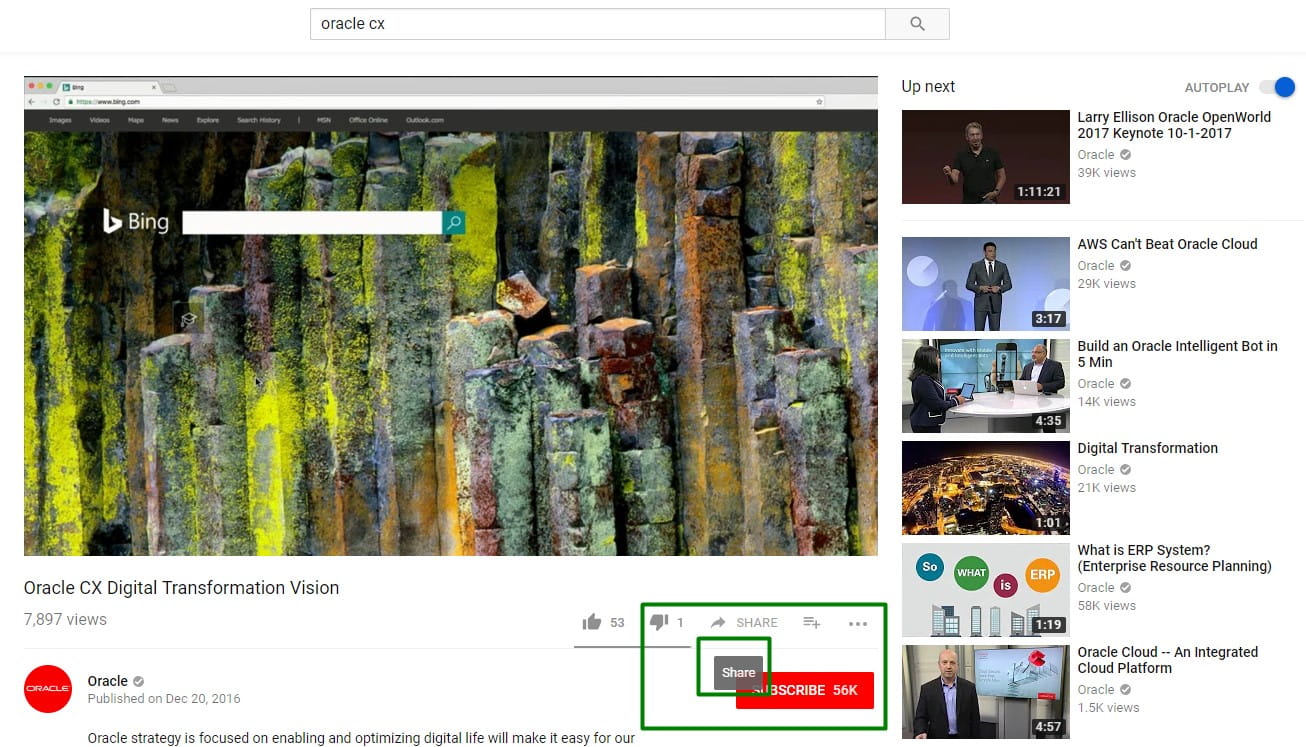Play What is ERP System thumbnail
1306x747 pixels.
tap(986, 590)
